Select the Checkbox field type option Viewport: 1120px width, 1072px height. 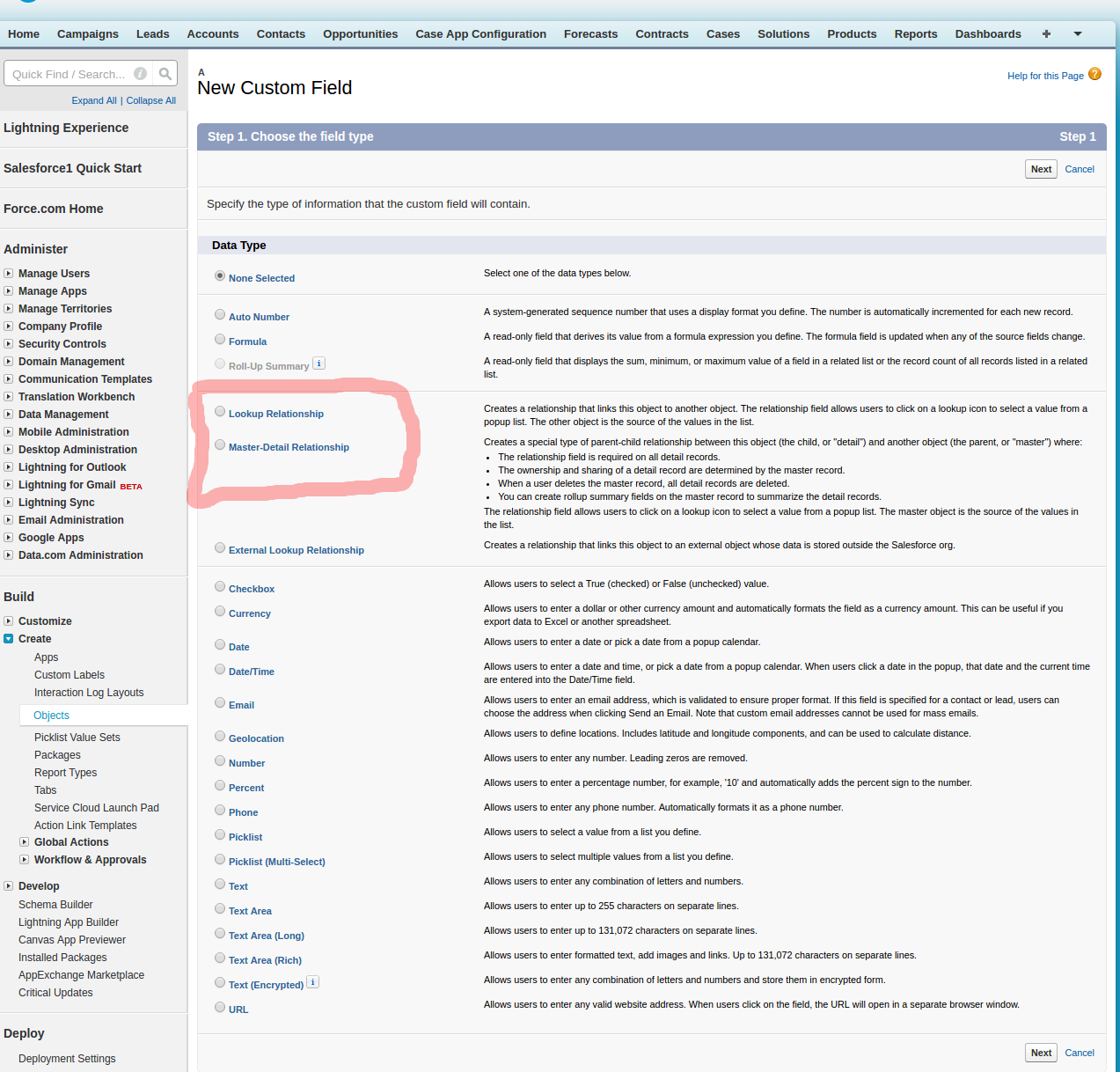pyautogui.click(x=220, y=587)
